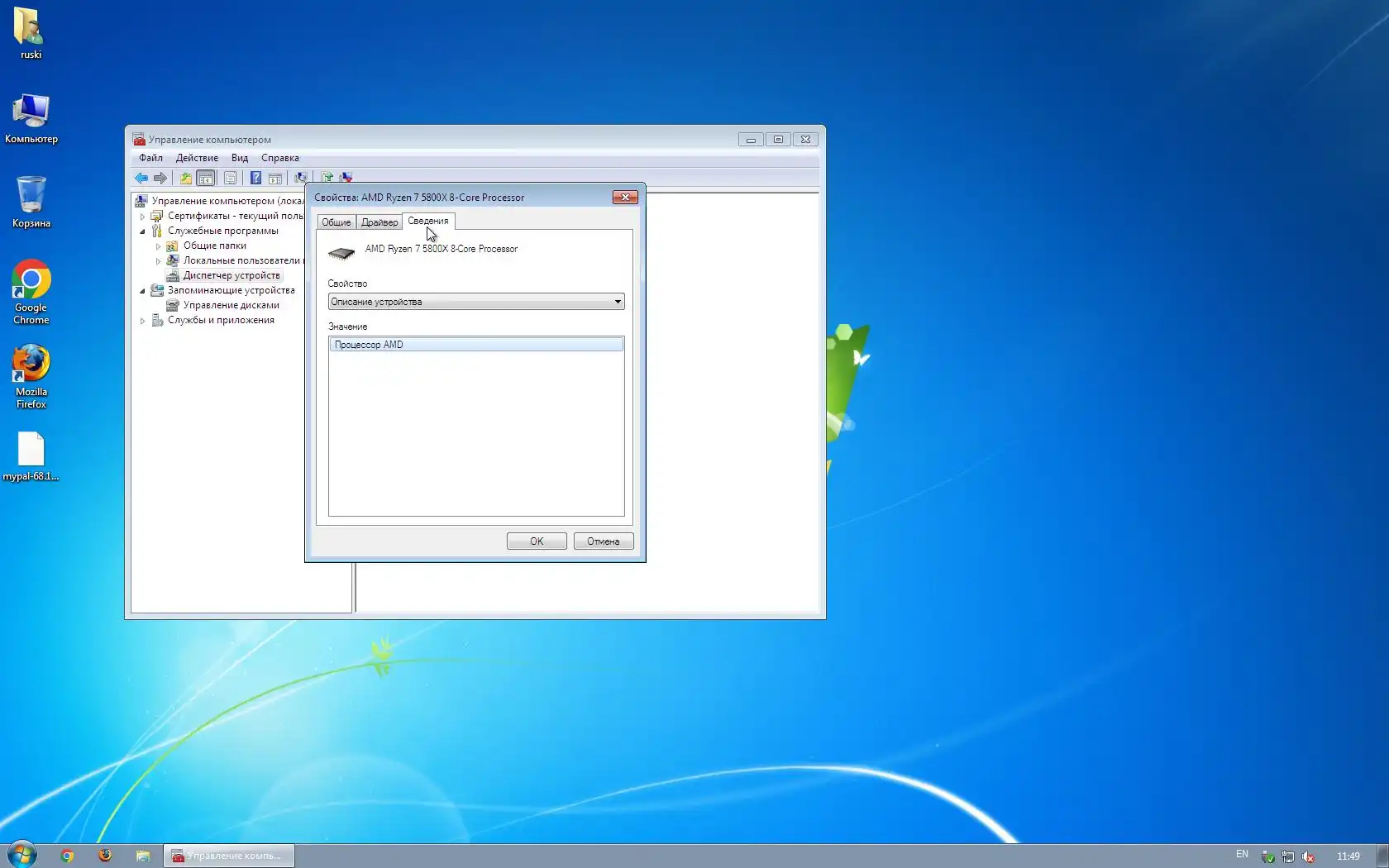The width and height of the screenshot is (1389, 868).
Task: Click the Properties sheet toolbar icon
Action: (x=230, y=178)
